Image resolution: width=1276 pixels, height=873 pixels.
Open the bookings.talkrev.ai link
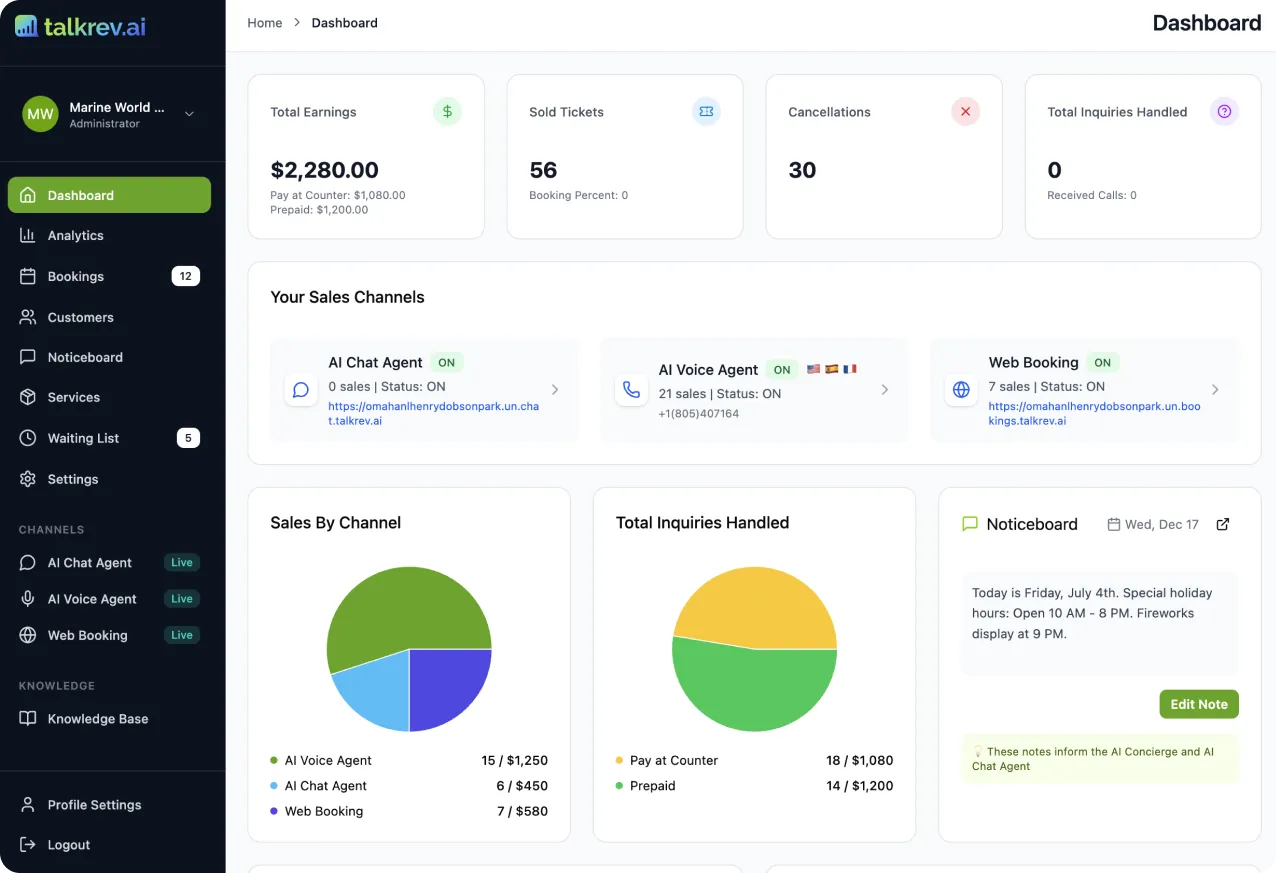point(1095,414)
